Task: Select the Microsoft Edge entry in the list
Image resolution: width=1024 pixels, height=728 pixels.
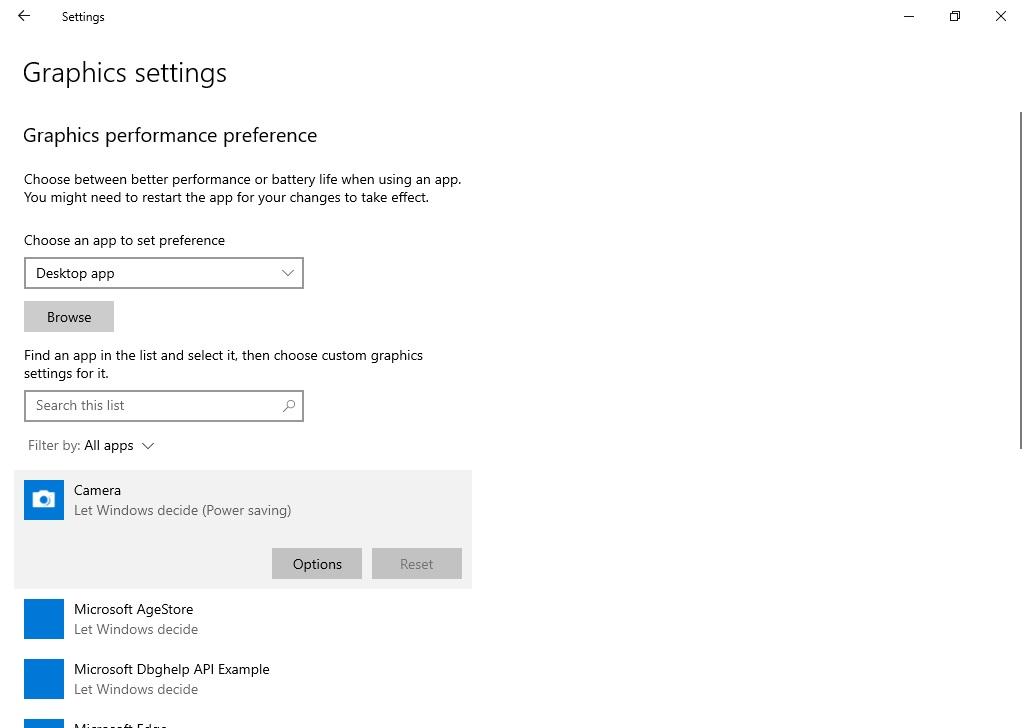Action: click(120, 723)
